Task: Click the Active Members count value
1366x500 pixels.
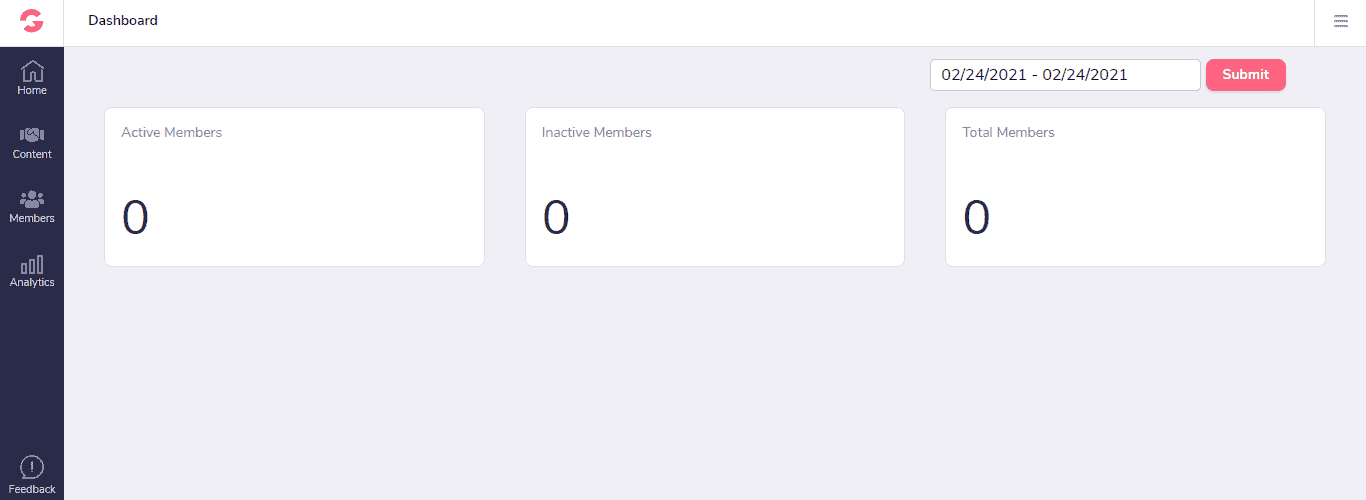Action: coord(135,218)
